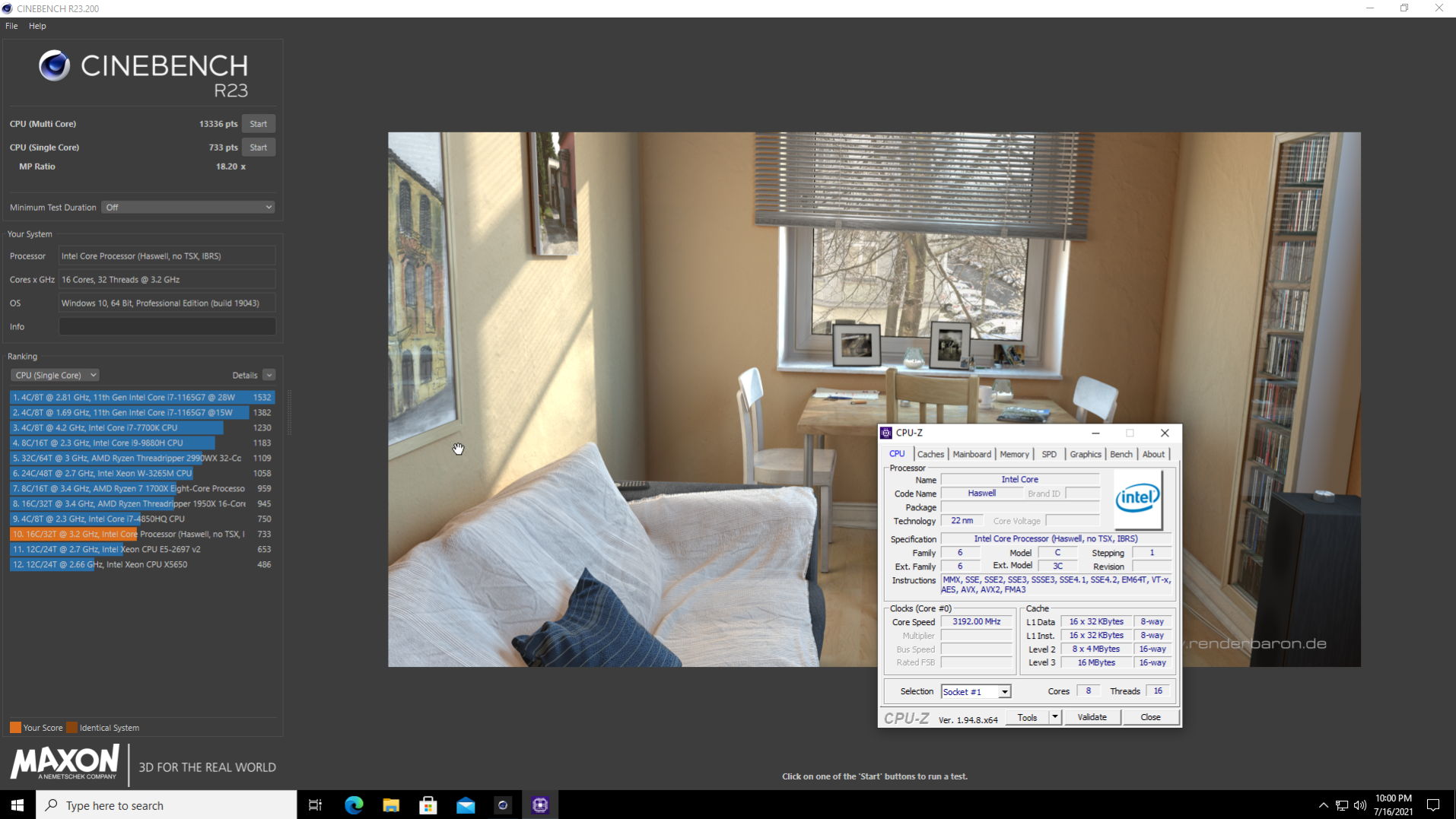Select ranking entry Core i9-9880H
This screenshot has height=819, width=1456.
click(x=142, y=443)
